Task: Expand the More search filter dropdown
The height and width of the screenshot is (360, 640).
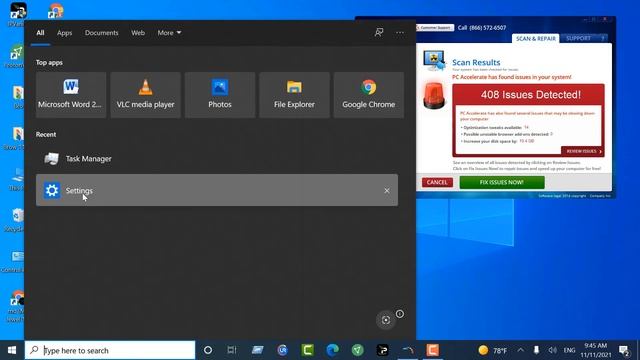Action: click(x=169, y=33)
